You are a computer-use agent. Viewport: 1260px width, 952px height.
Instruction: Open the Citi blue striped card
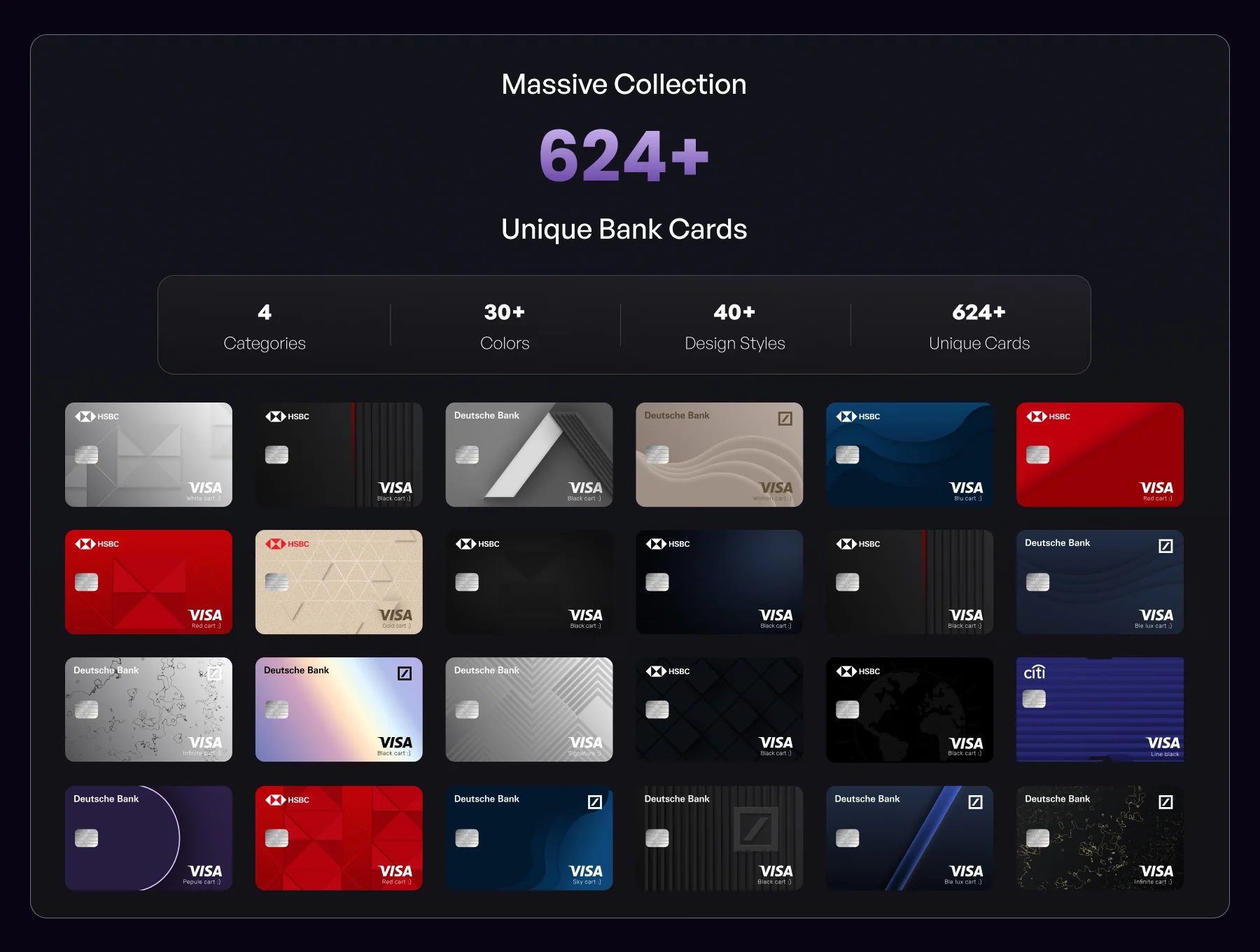click(1100, 709)
